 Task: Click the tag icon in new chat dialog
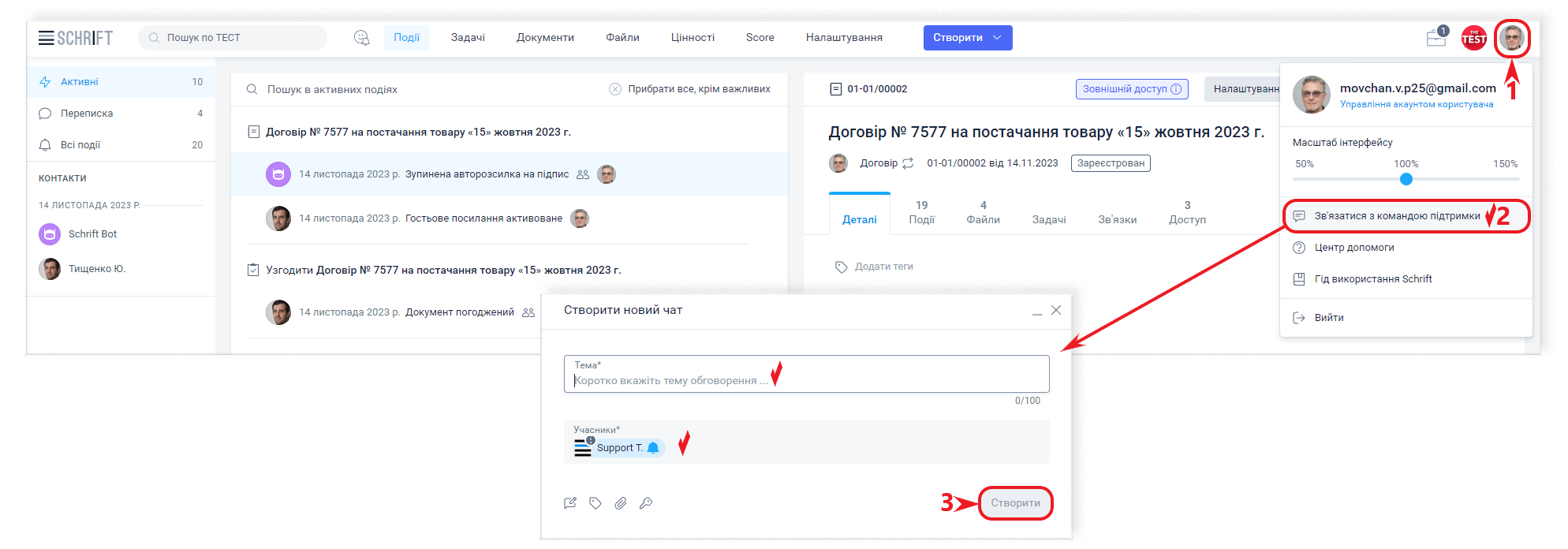pyautogui.click(x=595, y=503)
